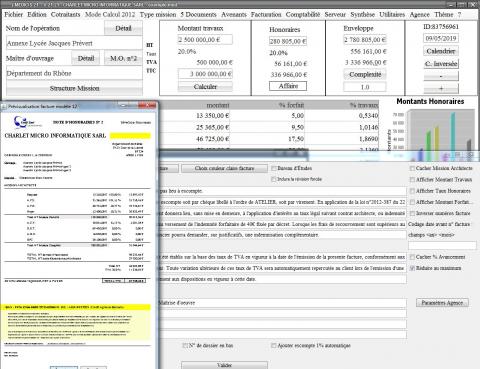480x369 pixels.
Task: Toggle the Bureau d'Études checkbox
Action: [x=274, y=168]
